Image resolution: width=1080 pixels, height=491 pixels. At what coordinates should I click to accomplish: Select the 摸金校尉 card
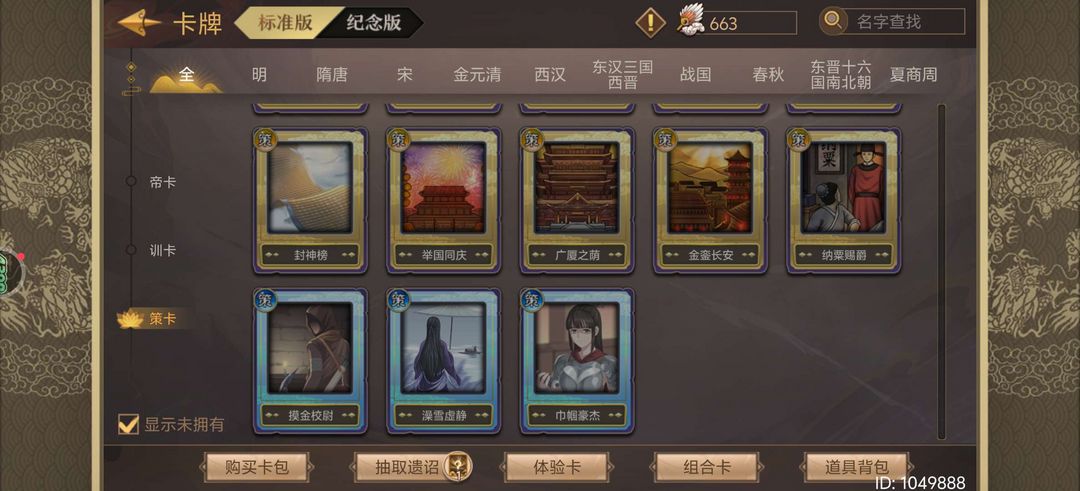coord(310,361)
